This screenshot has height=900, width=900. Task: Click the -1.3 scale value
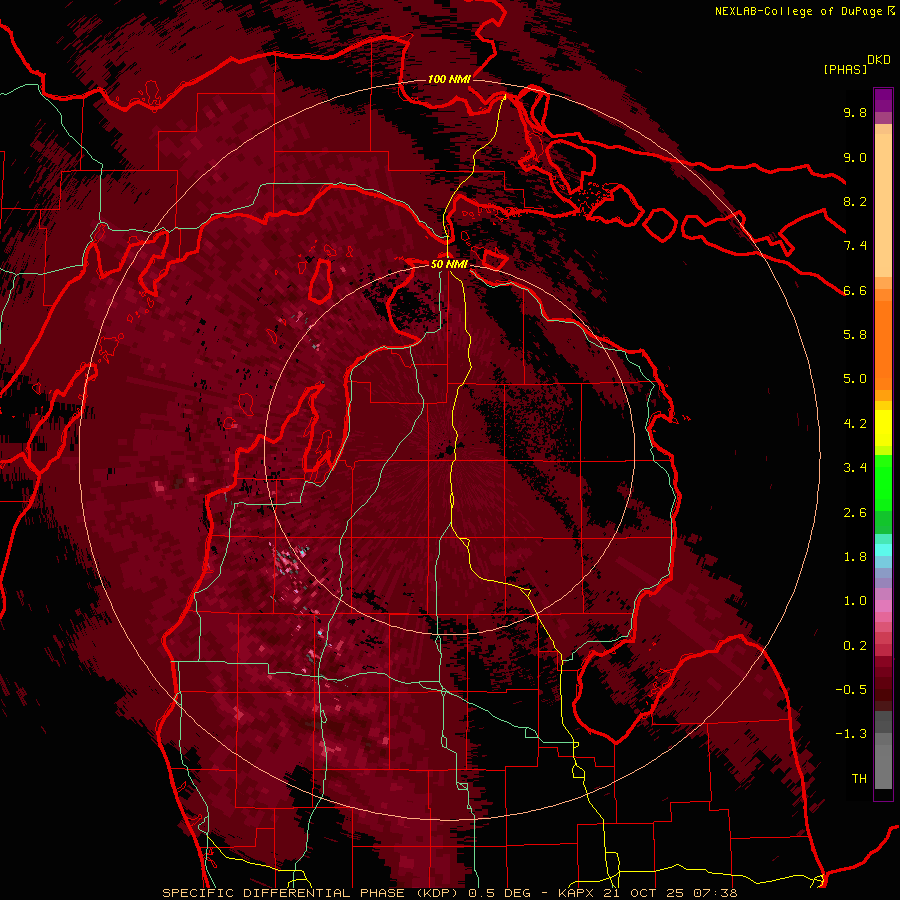[x=851, y=734]
